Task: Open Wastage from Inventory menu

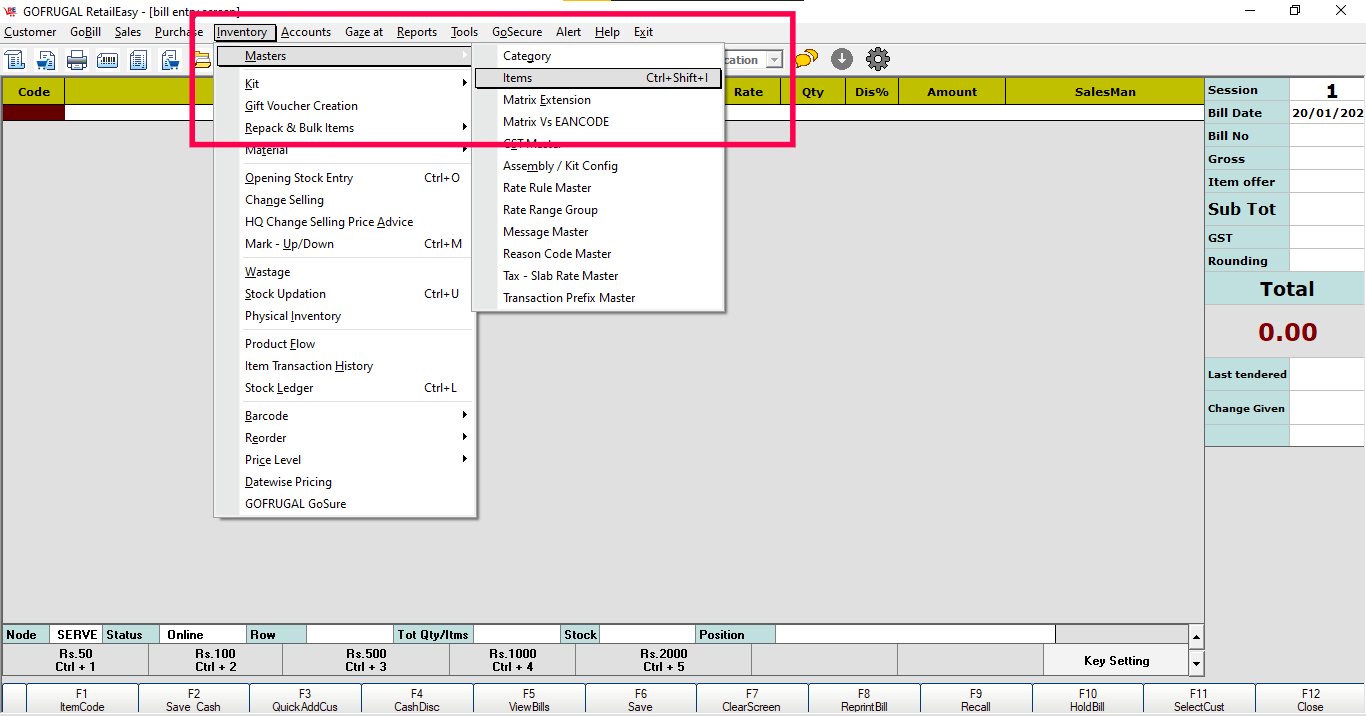Action: click(x=345, y=272)
